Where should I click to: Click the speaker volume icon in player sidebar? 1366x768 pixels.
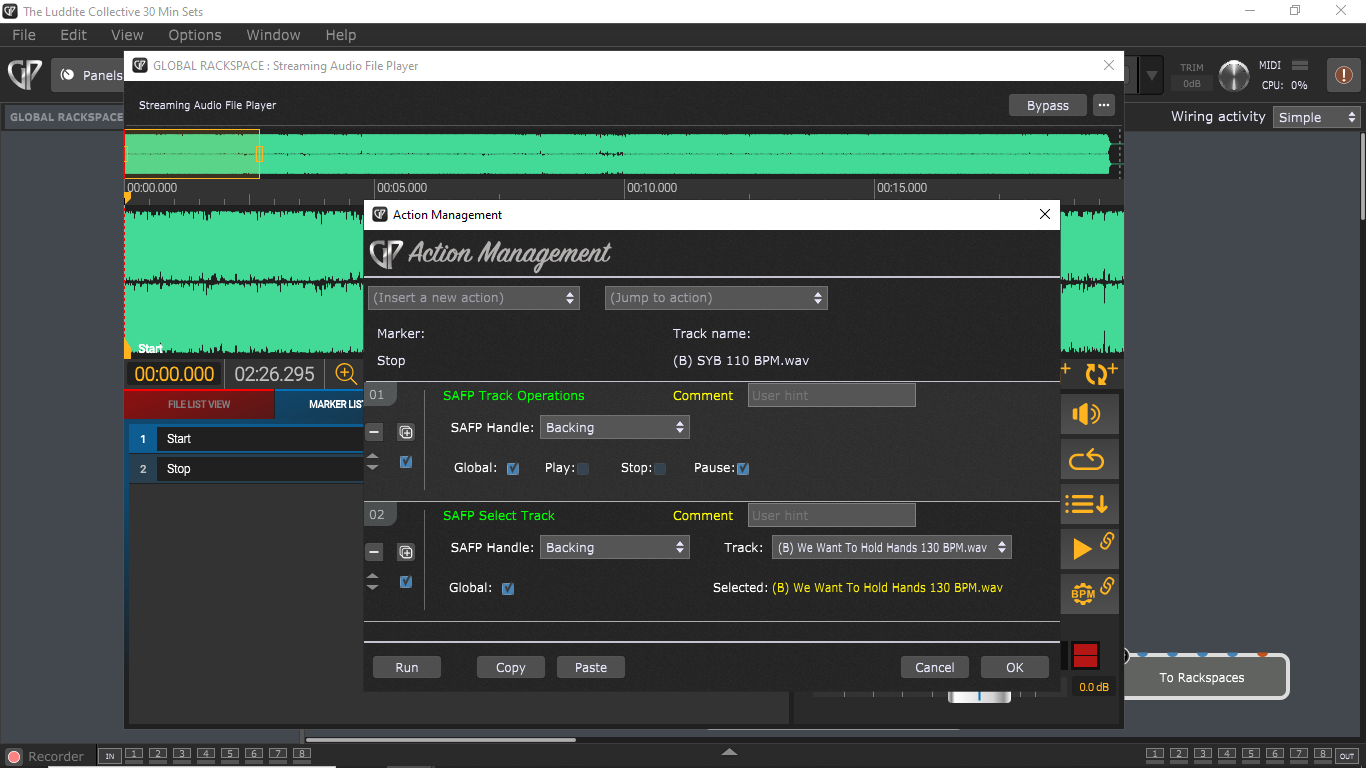(x=1087, y=414)
